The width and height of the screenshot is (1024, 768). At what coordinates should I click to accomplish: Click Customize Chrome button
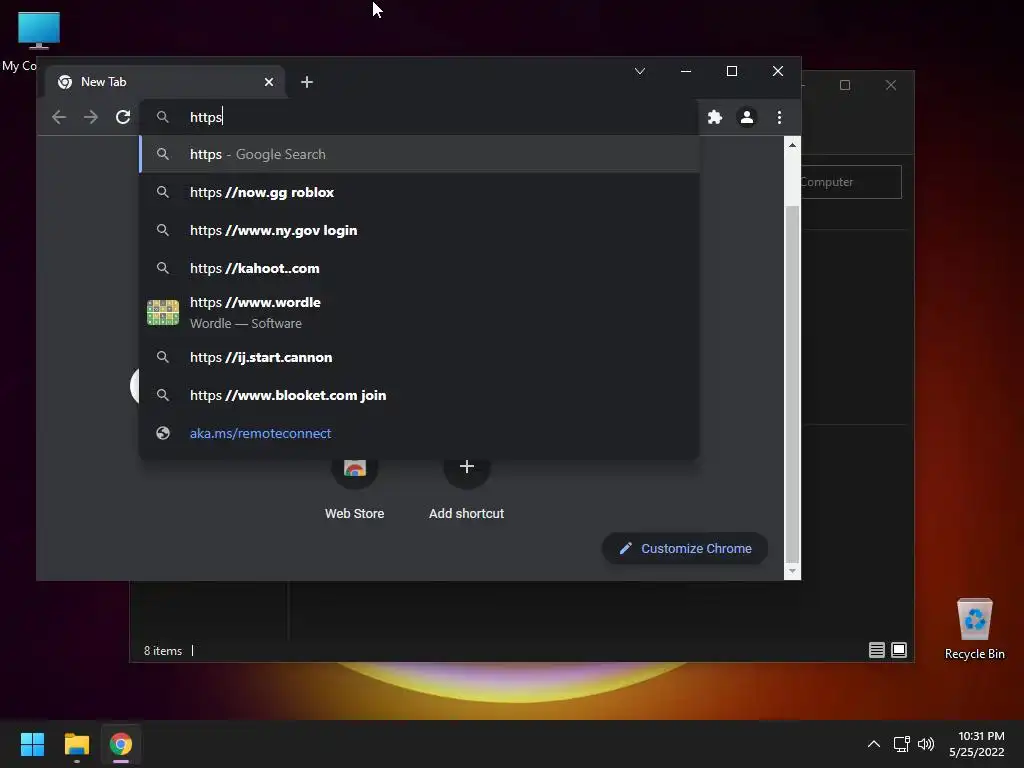click(684, 549)
